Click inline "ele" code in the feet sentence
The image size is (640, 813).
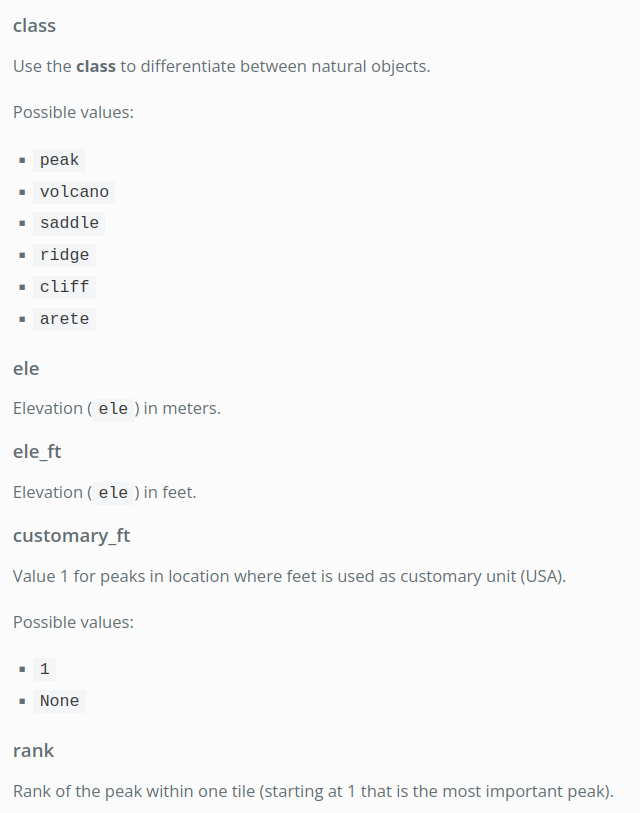[113, 493]
